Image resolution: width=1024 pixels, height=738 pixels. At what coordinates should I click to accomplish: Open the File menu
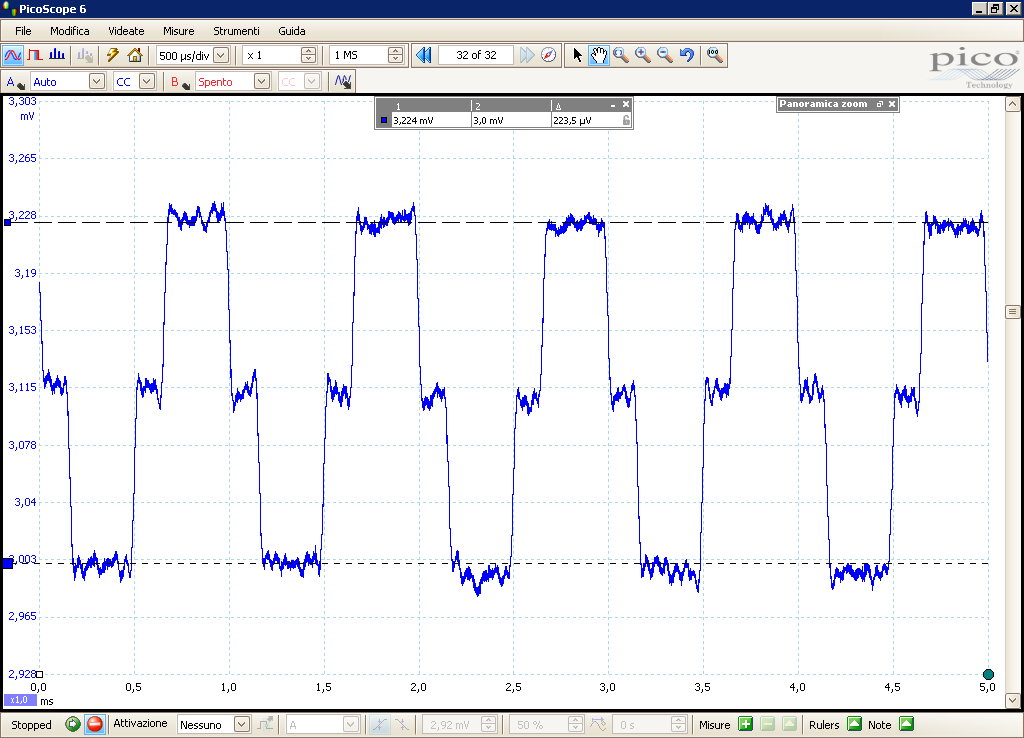pyautogui.click(x=23, y=31)
